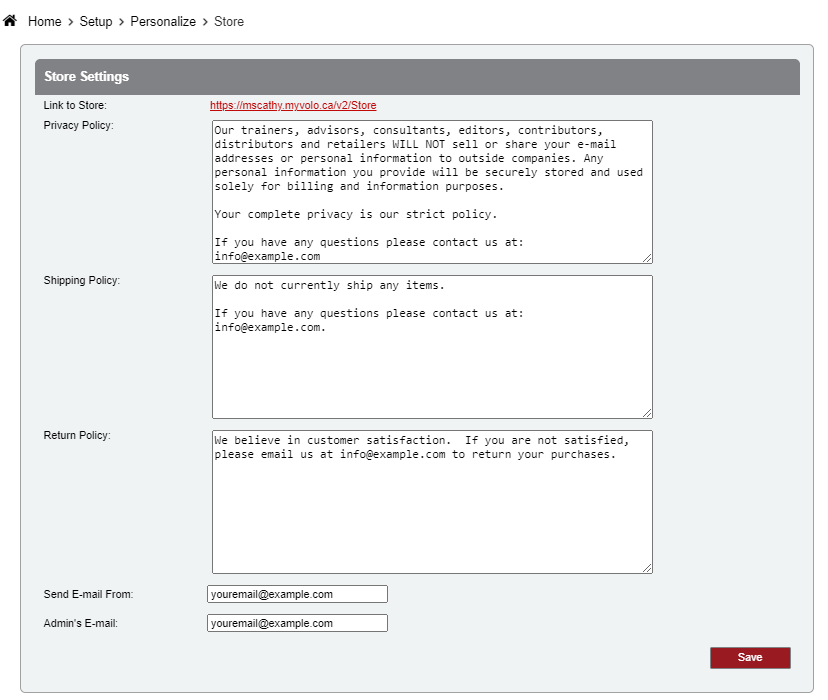Select the Send E-mail From input field
The width and height of the screenshot is (828, 700).
pyautogui.click(x=297, y=594)
